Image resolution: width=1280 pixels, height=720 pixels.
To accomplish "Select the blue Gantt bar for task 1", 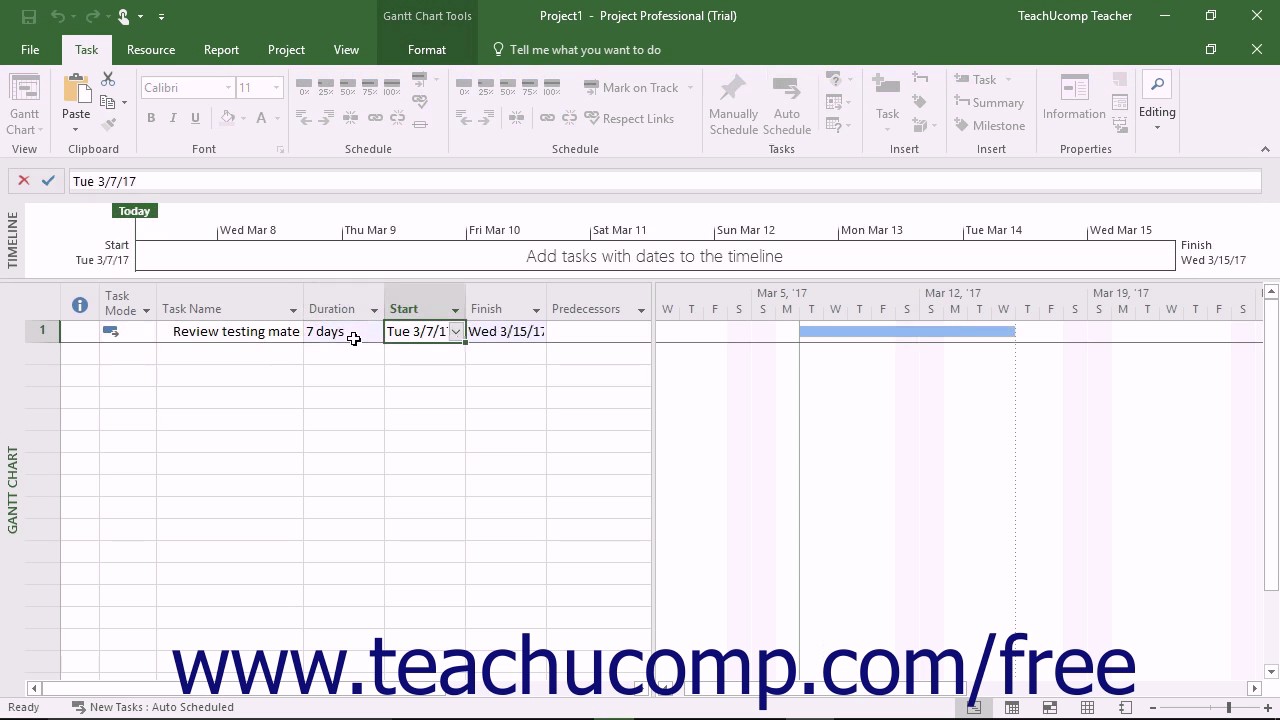I will tap(907, 331).
